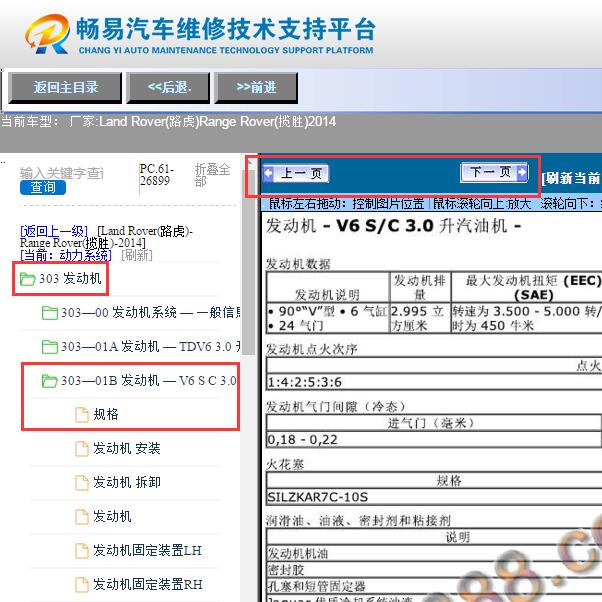
Task: Click the 下一页 next page button
Action: point(494,172)
